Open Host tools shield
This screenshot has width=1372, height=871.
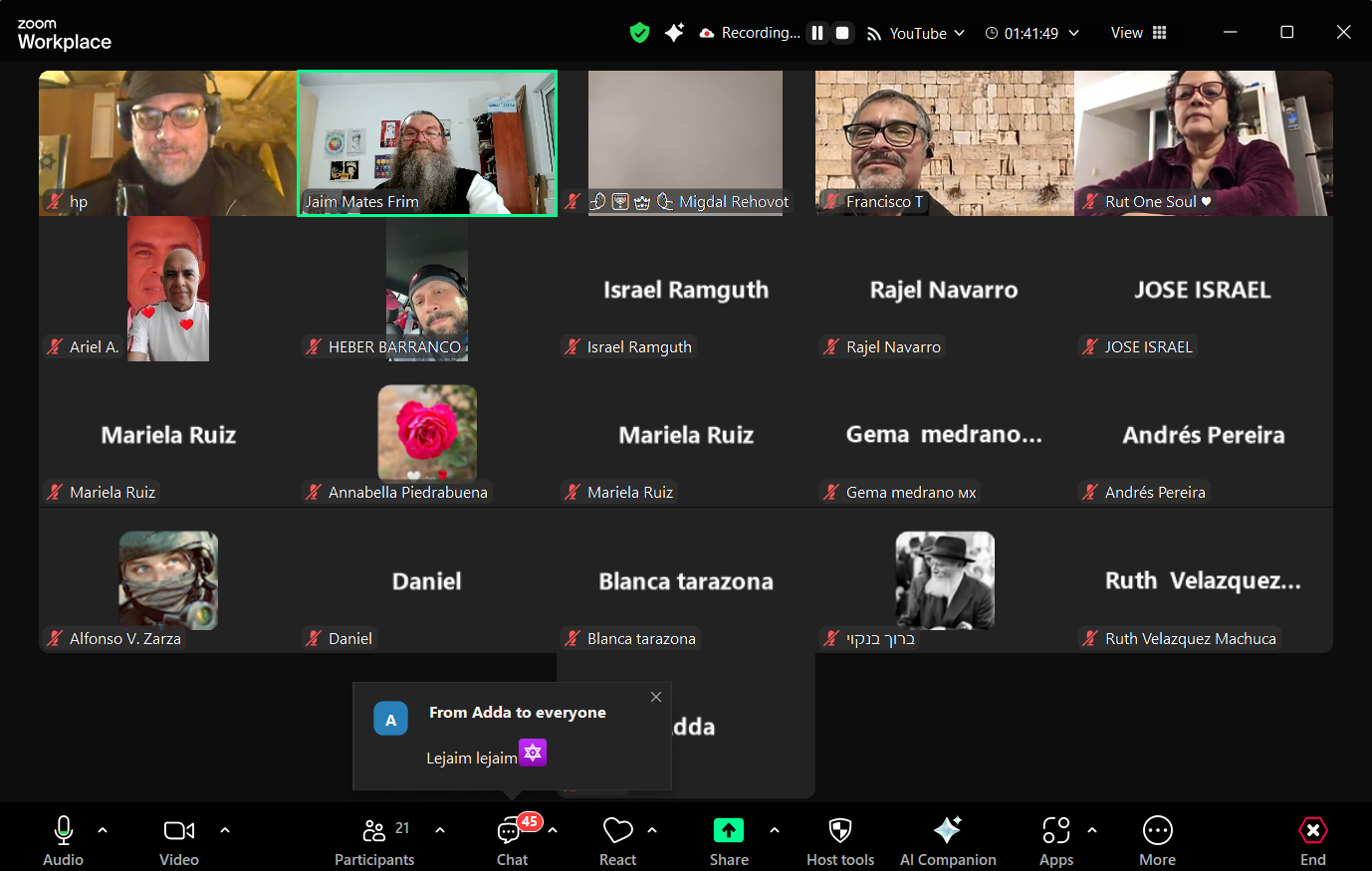840,840
